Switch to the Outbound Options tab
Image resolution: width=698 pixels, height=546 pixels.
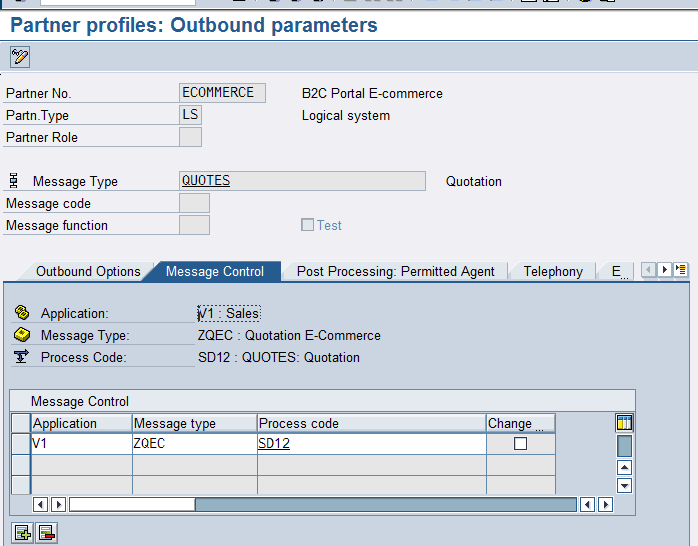pyautogui.click(x=88, y=272)
